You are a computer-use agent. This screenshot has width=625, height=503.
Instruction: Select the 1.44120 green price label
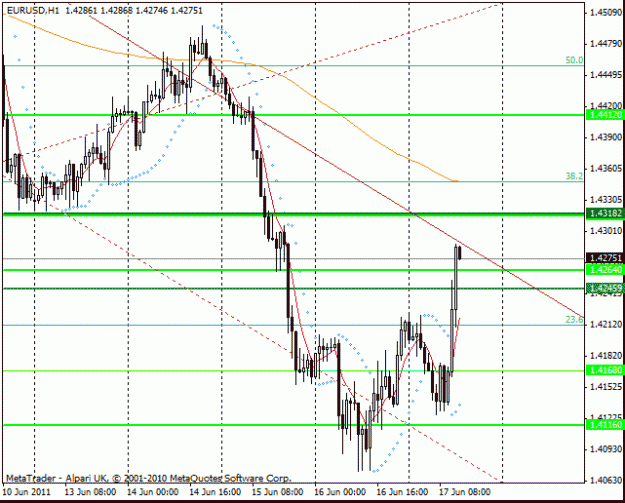pos(605,115)
